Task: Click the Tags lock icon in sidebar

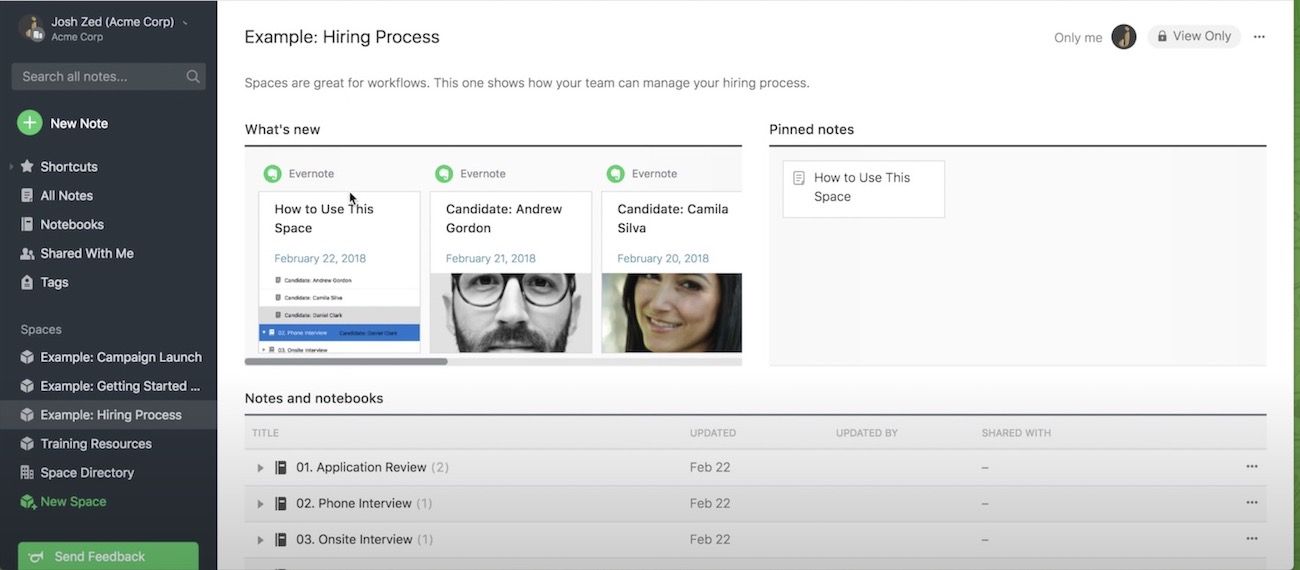Action: click(x=27, y=282)
